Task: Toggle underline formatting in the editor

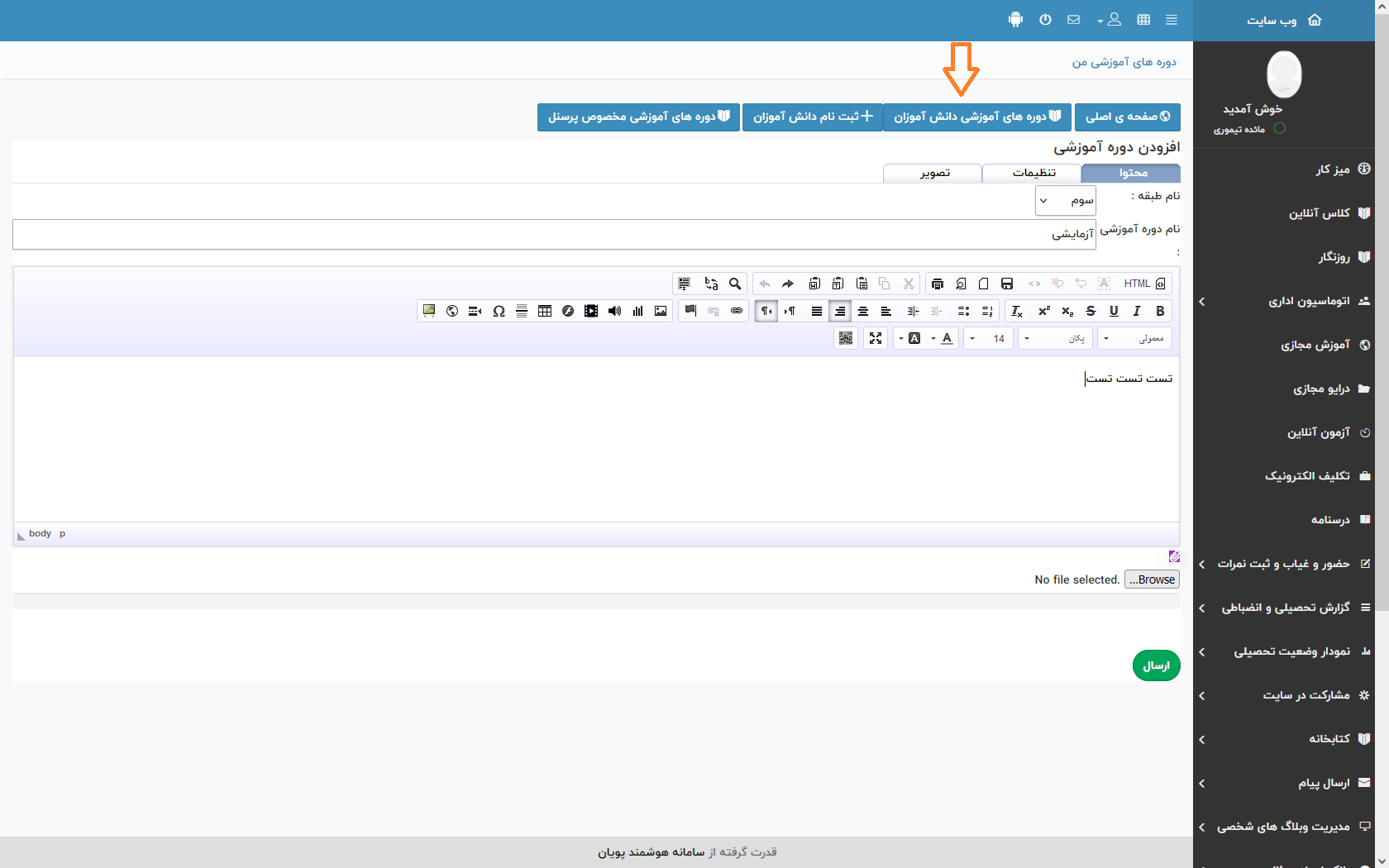Action: 1114,311
